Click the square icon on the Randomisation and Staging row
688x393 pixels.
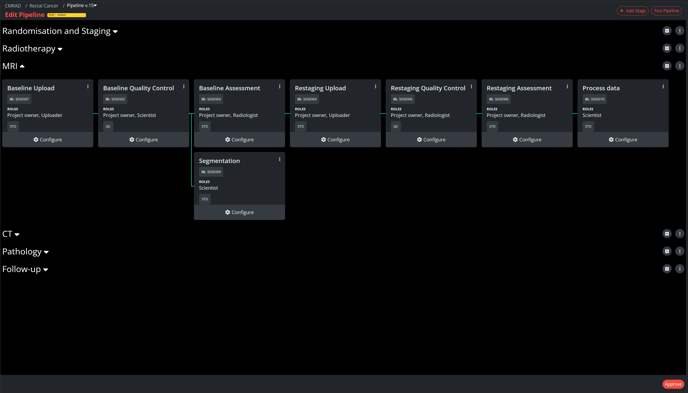click(667, 31)
